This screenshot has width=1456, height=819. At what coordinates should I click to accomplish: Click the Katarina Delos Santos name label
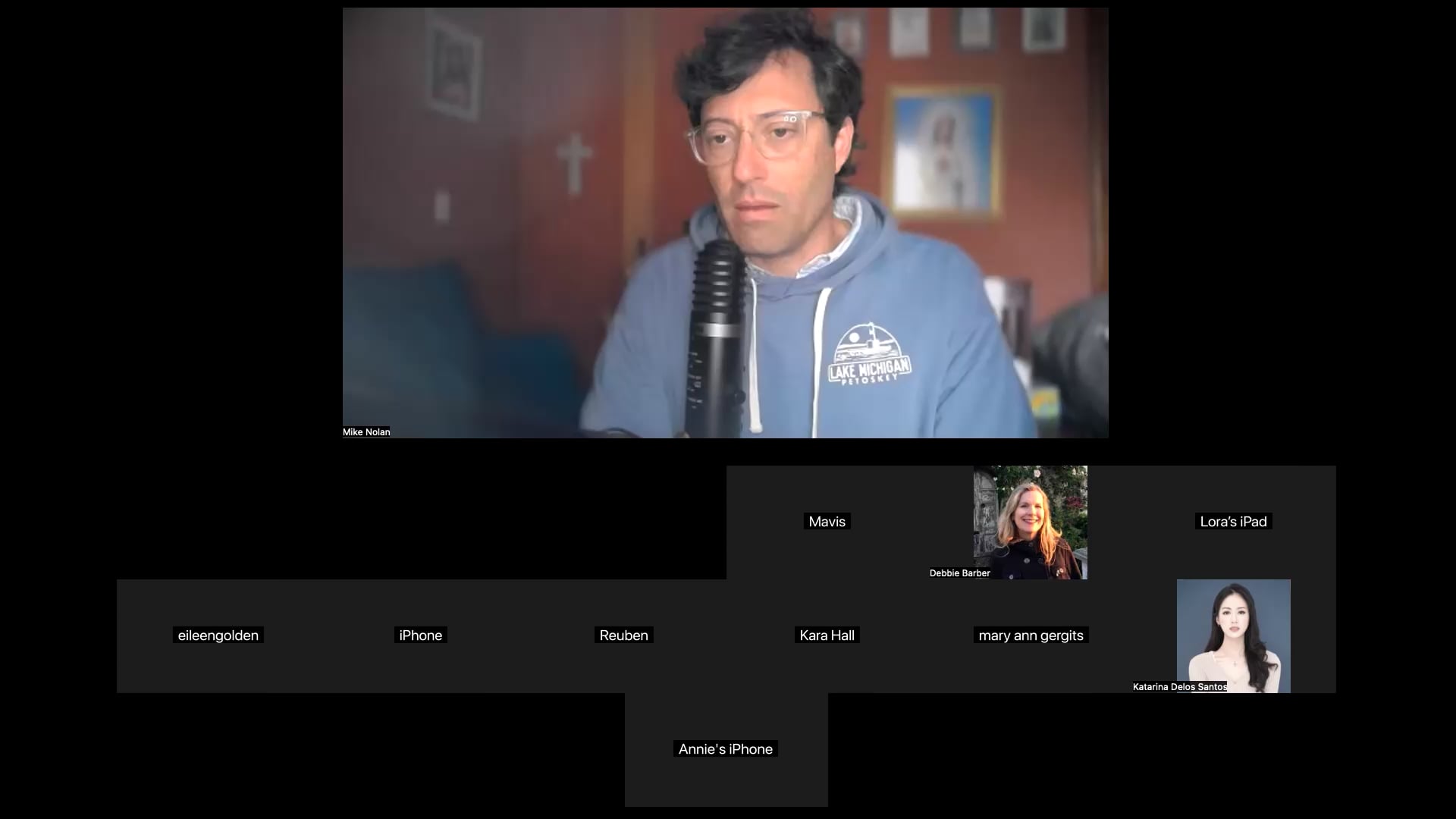point(1179,687)
